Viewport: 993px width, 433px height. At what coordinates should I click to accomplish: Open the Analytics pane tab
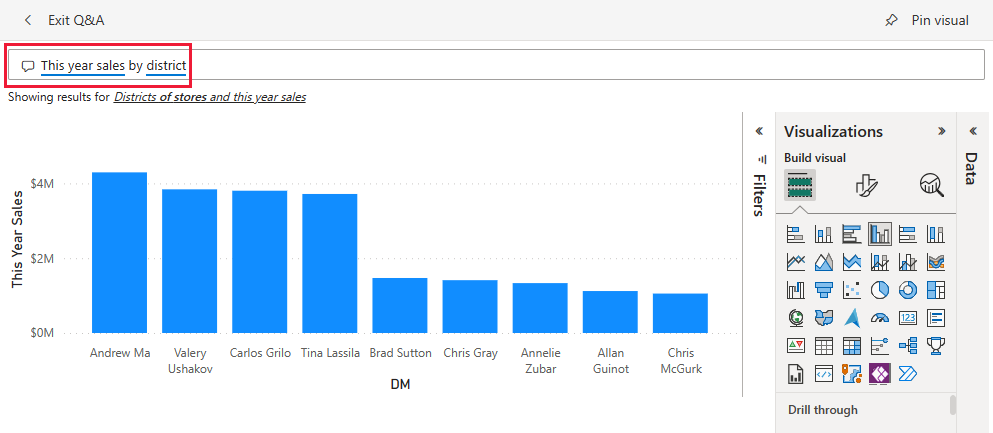coord(932,185)
